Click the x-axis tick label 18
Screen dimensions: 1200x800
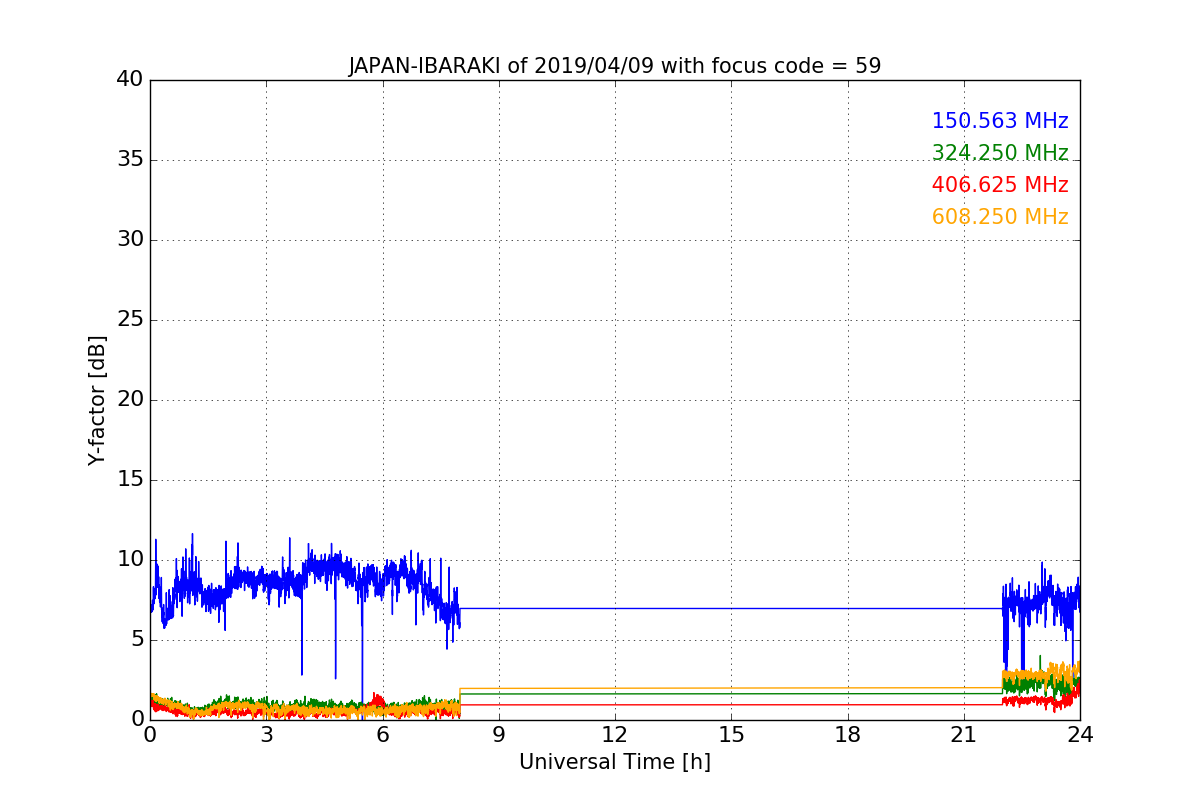(x=847, y=735)
